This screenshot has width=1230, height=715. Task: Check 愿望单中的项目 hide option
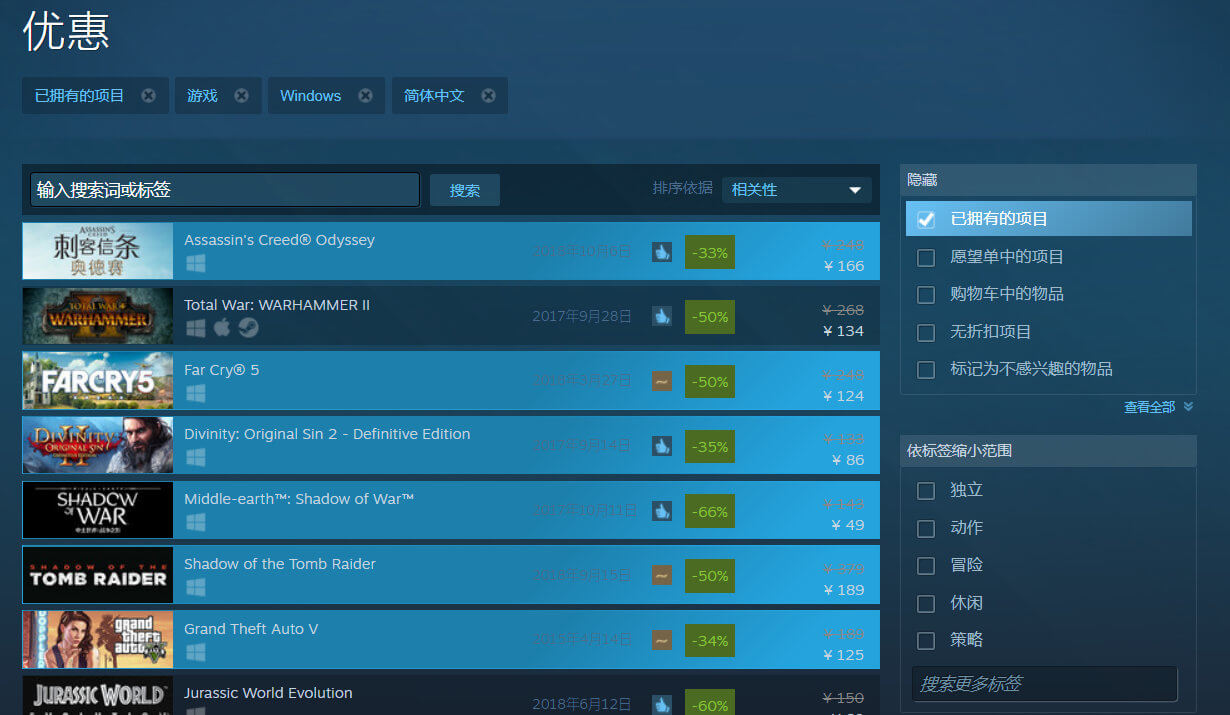tap(926, 257)
